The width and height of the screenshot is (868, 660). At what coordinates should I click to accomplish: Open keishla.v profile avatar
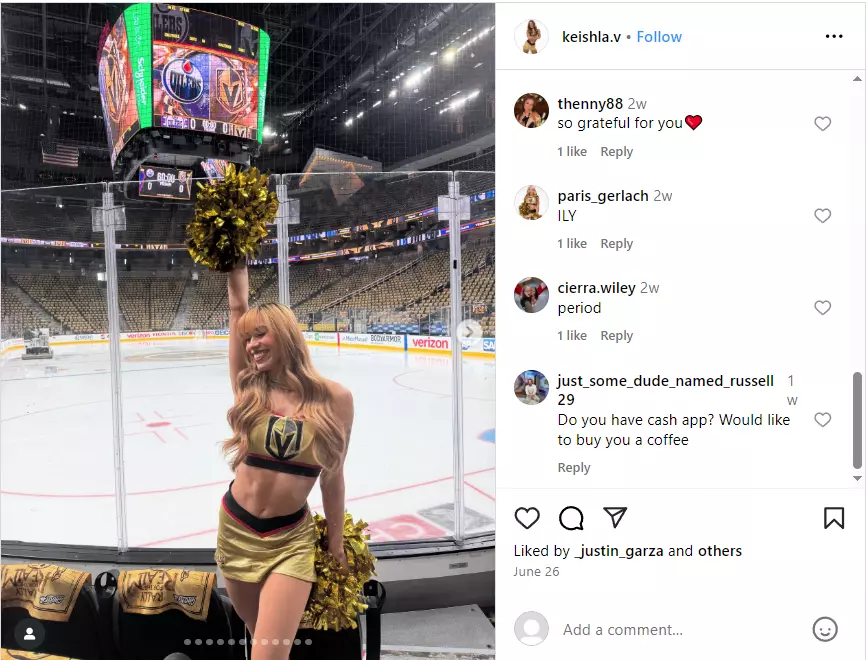pos(531,37)
